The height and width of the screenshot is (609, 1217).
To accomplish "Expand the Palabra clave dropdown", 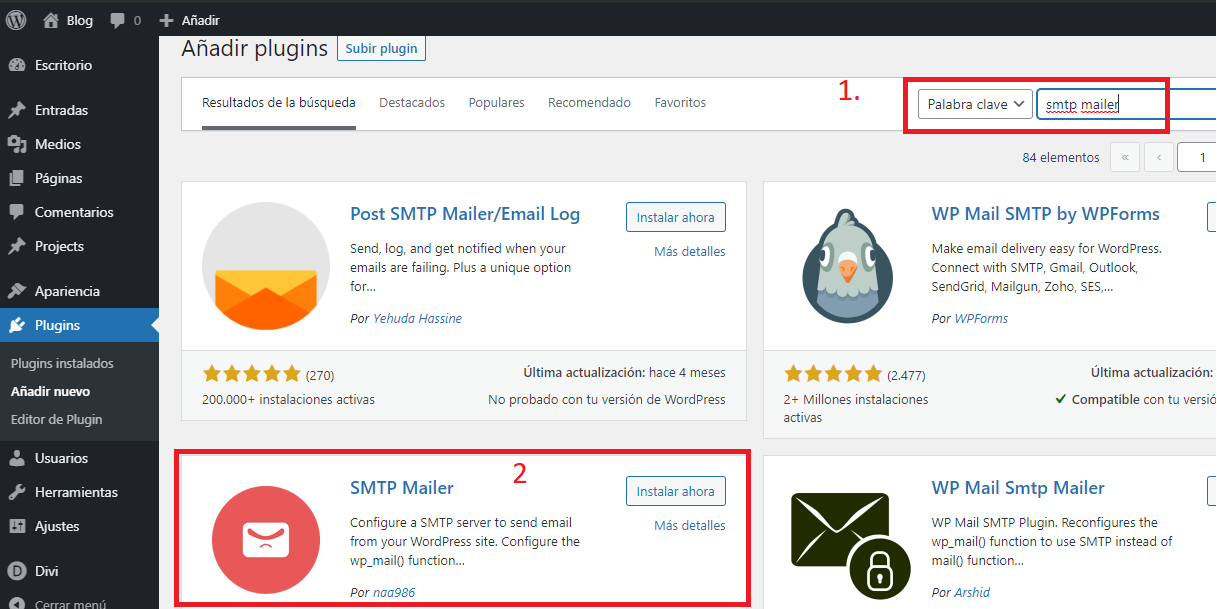I will [x=975, y=104].
